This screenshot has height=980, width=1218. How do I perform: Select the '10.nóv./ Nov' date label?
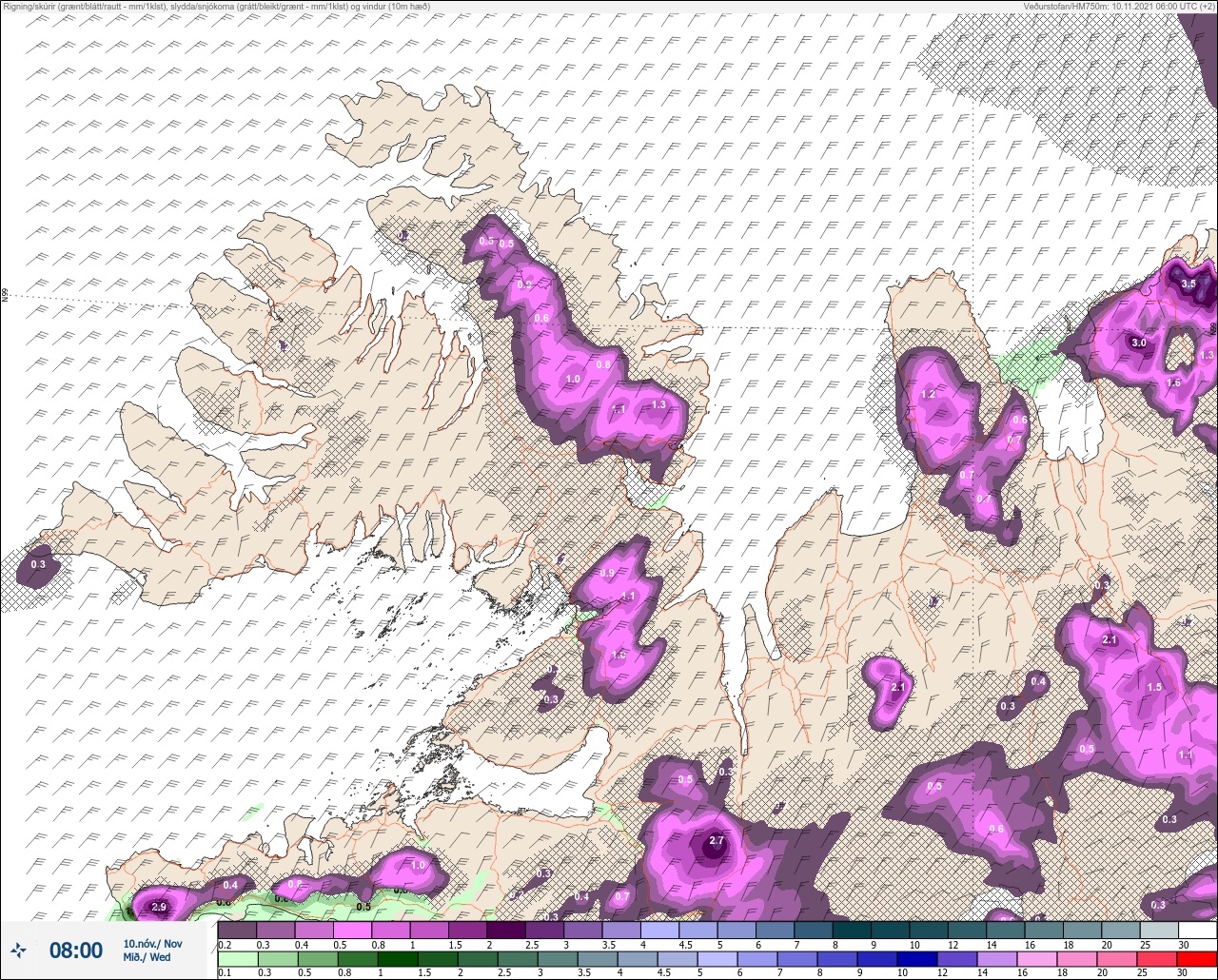pos(152,944)
